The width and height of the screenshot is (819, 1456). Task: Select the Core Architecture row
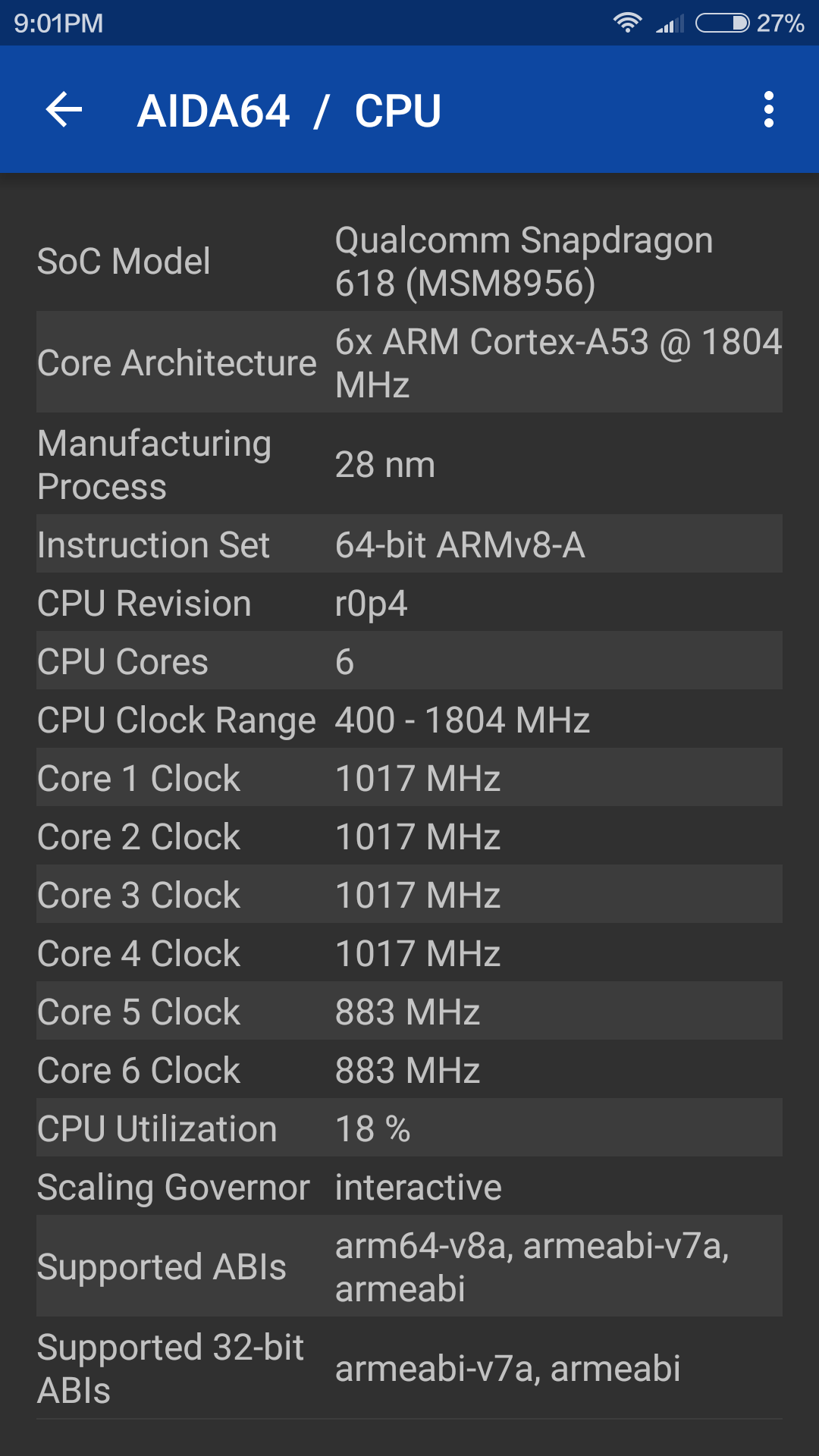409,362
